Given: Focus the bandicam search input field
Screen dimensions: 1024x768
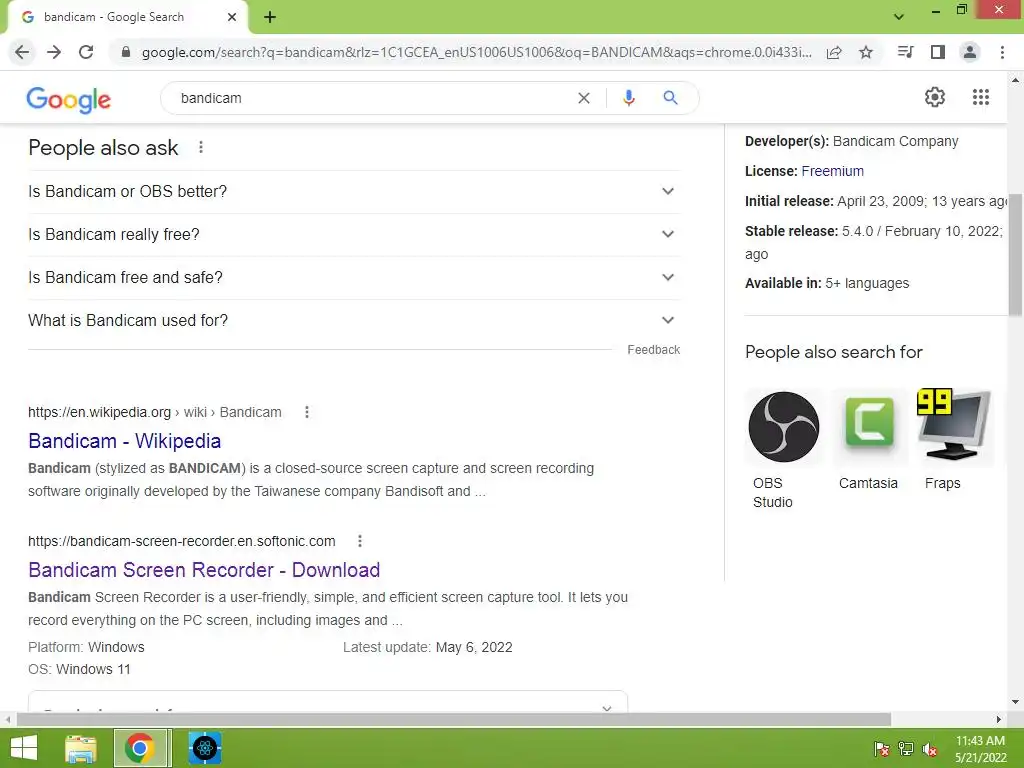Looking at the screenshot, I should (x=372, y=98).
